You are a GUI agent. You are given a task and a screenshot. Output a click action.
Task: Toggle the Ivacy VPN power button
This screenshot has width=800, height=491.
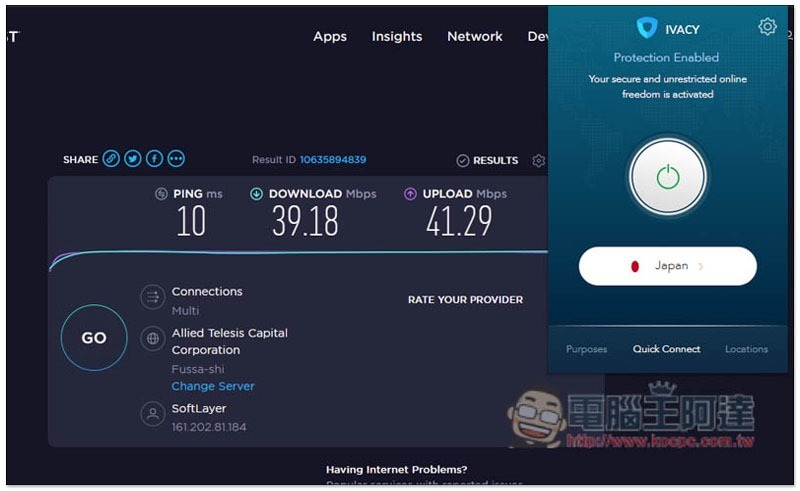(668, 177)
